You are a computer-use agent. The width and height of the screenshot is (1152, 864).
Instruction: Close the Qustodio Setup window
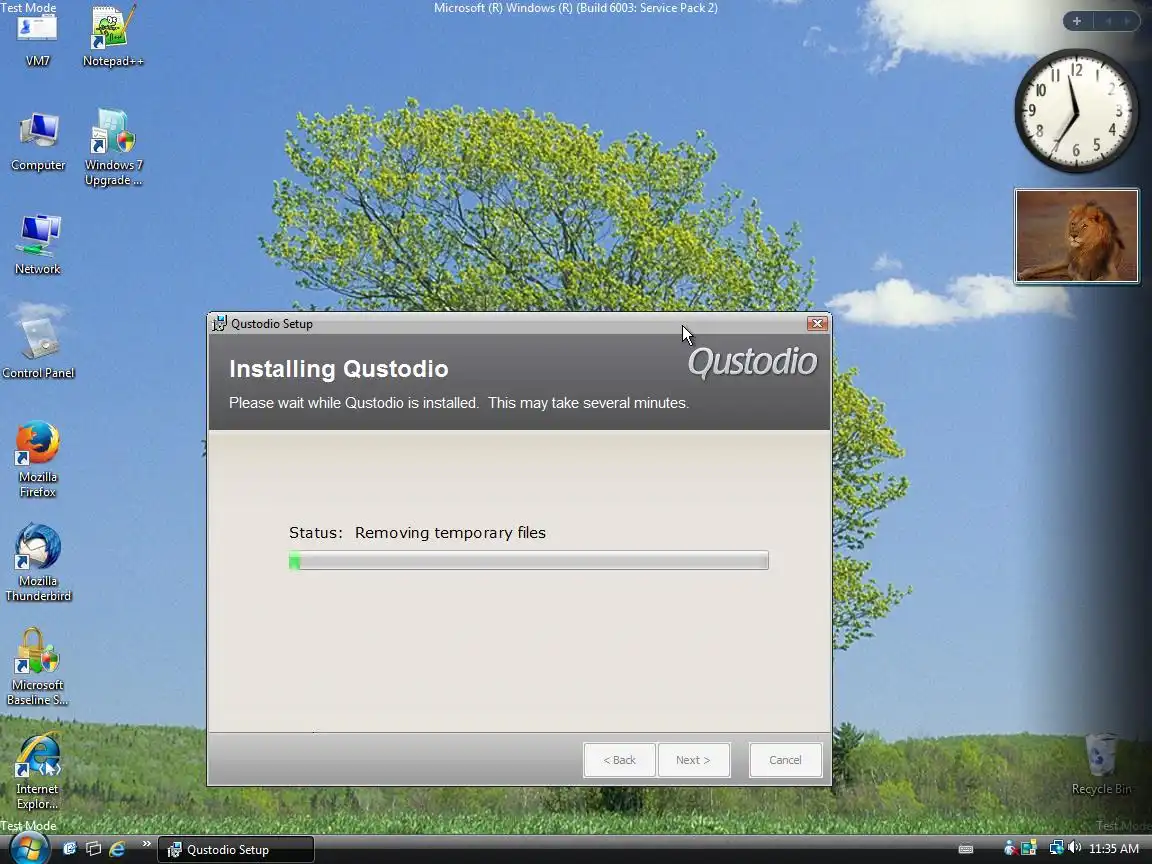(817, 323)
